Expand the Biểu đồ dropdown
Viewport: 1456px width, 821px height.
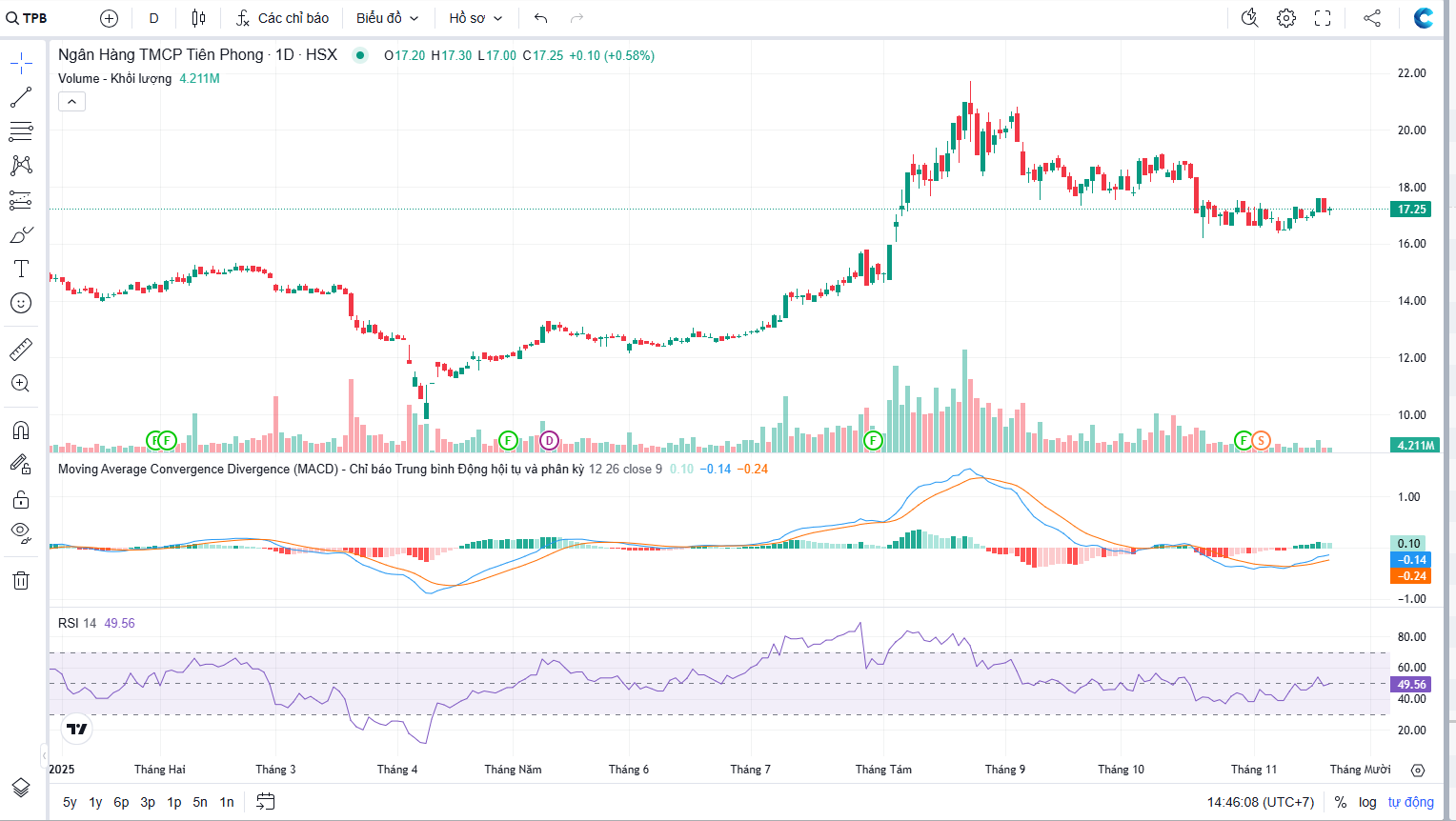[387, 18]
